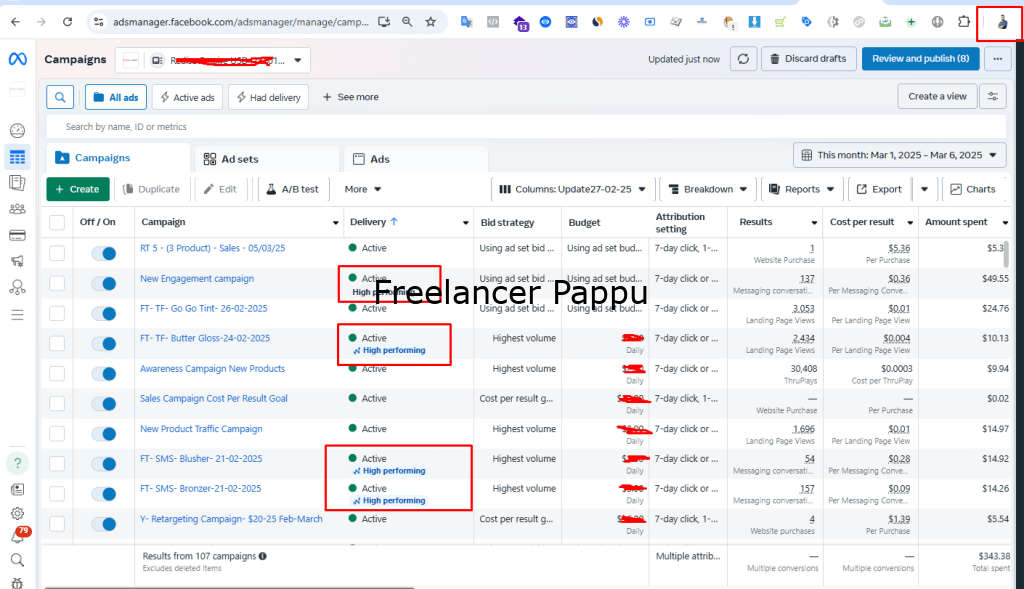This screenshot has height=589, width=1024.
Task: Select checkbox for Sales Campaign Cost Per Result Goal
Action: pos(57,404)
